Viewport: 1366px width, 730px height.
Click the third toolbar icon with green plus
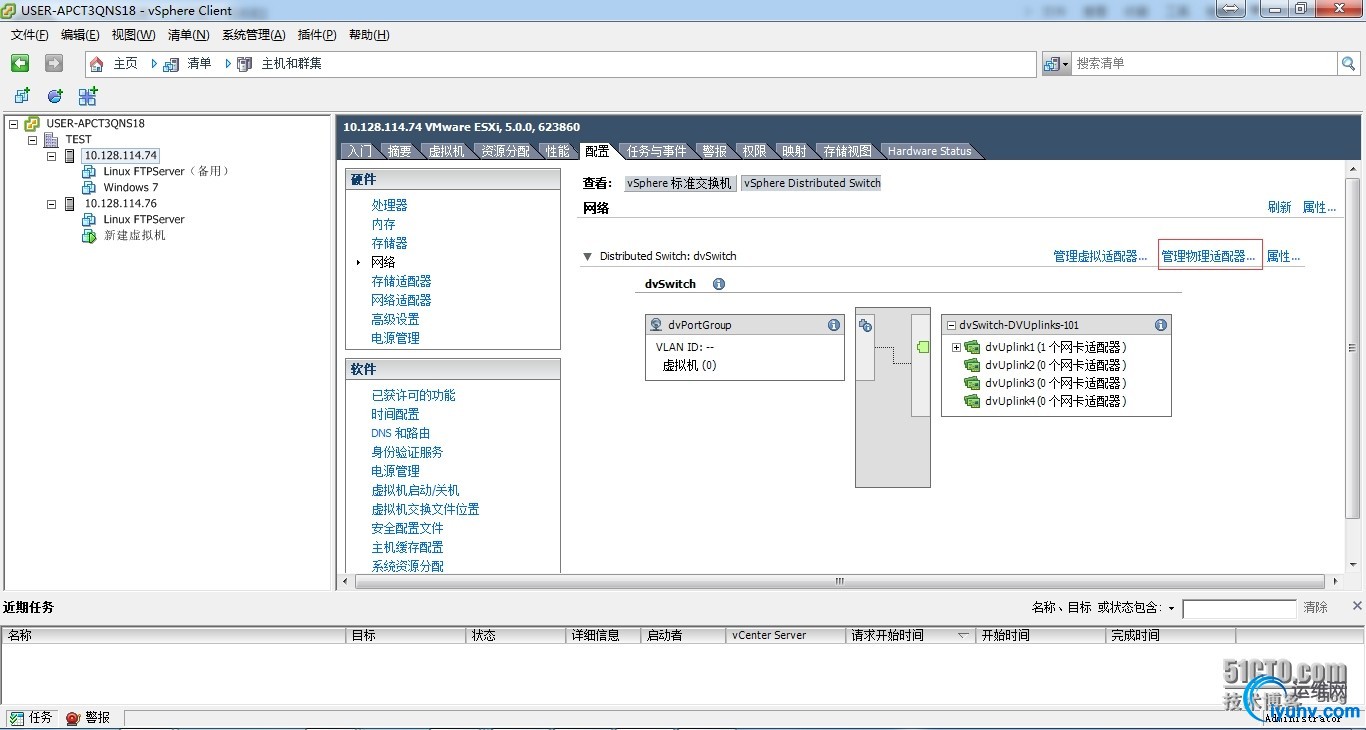click(x=88, y=96)
